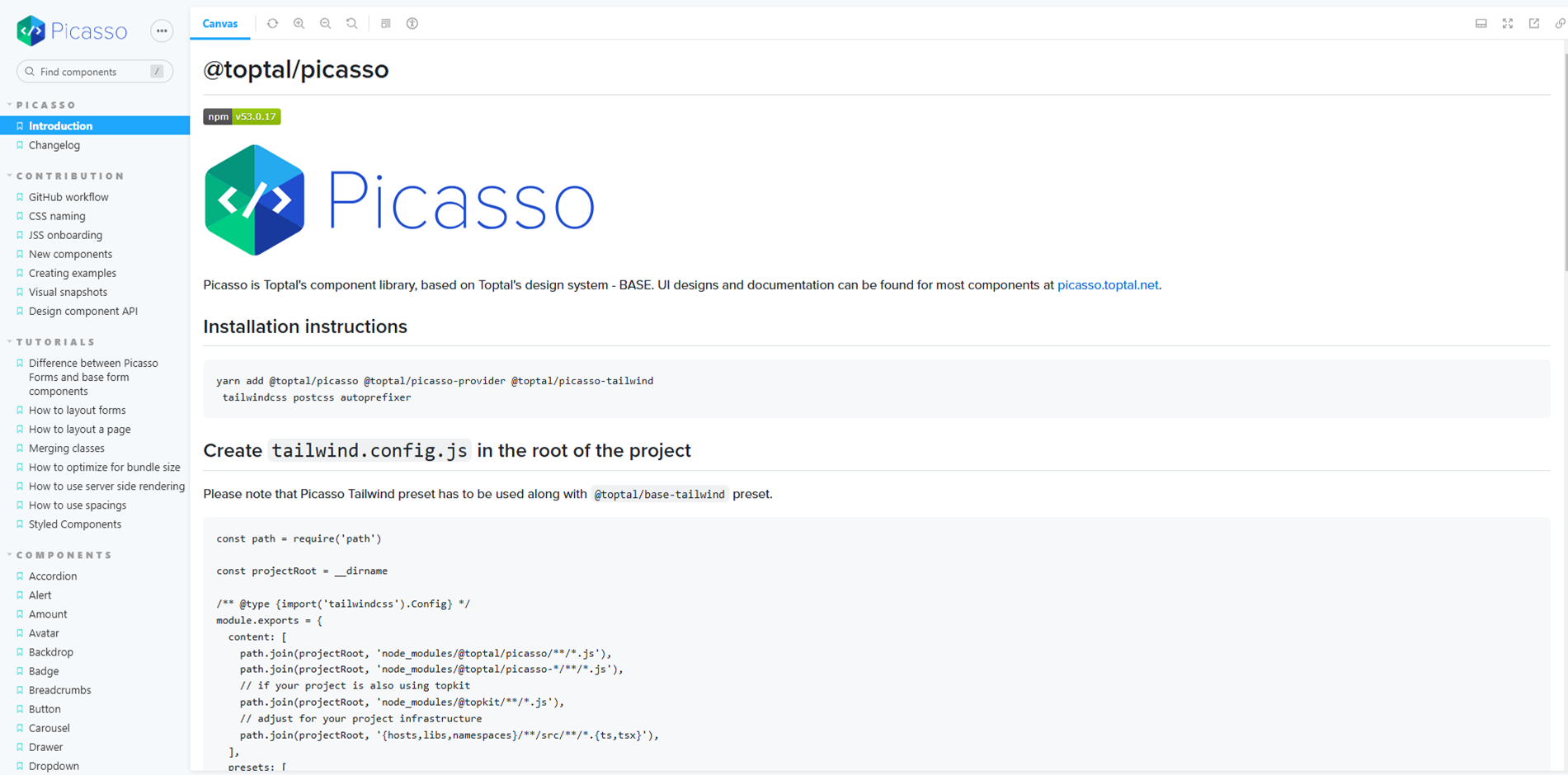Click the yarn add command code block
Viewport: 1568px width, 775px height.
(877, 389)
